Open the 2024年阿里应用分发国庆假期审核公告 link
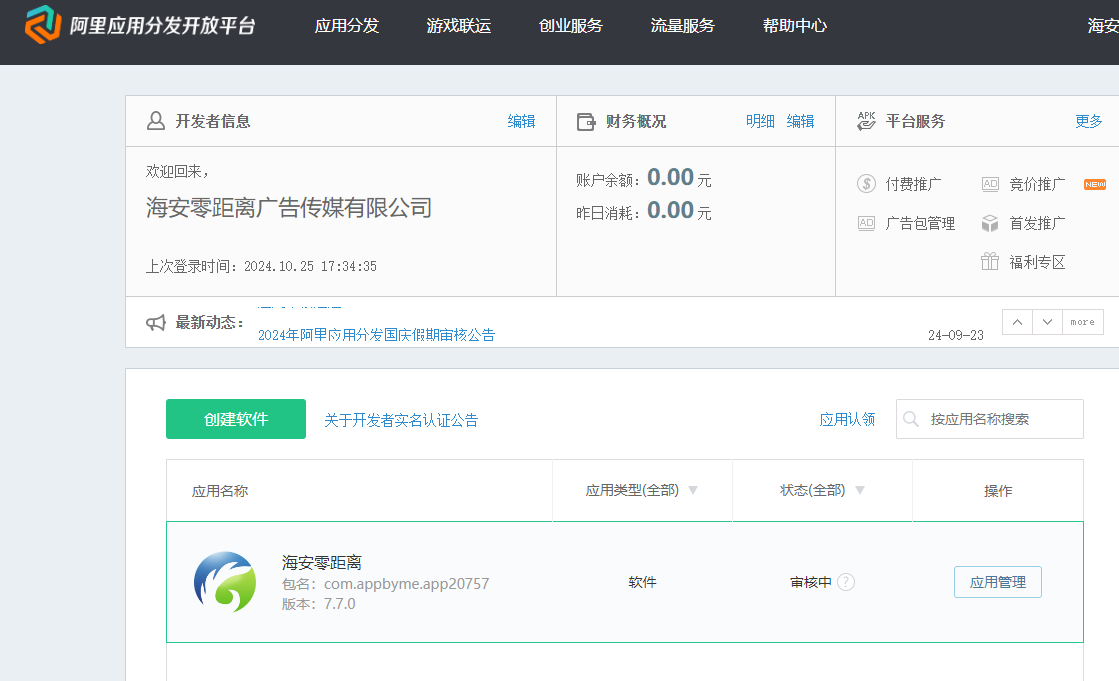Viewport: 1119px width, 681px height. [x=376, y=335]
